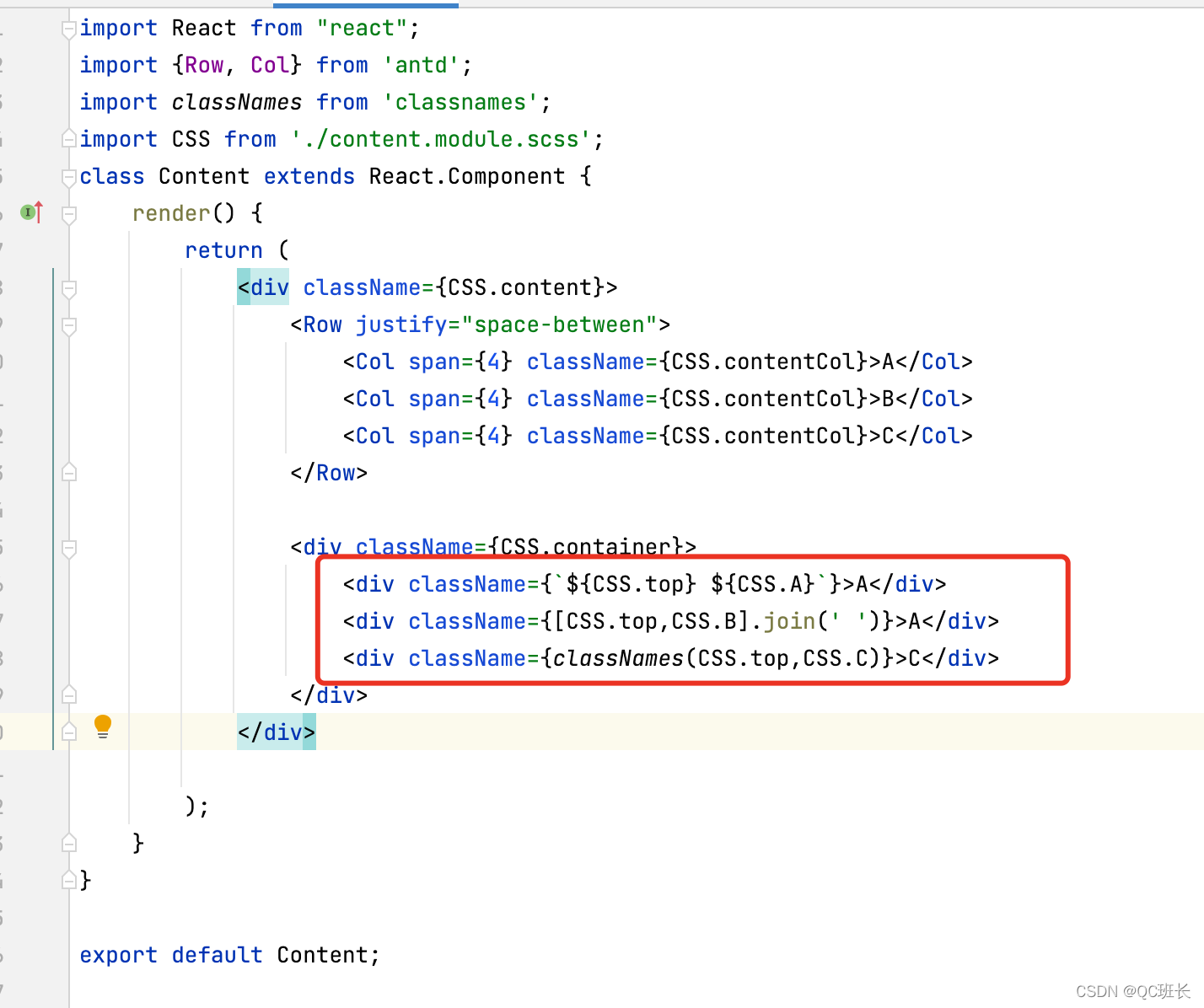This screenshot has width=1204, height=1008.
Task: Collapse the CSS.container div fold marker
Action: (x=68, y=549)
